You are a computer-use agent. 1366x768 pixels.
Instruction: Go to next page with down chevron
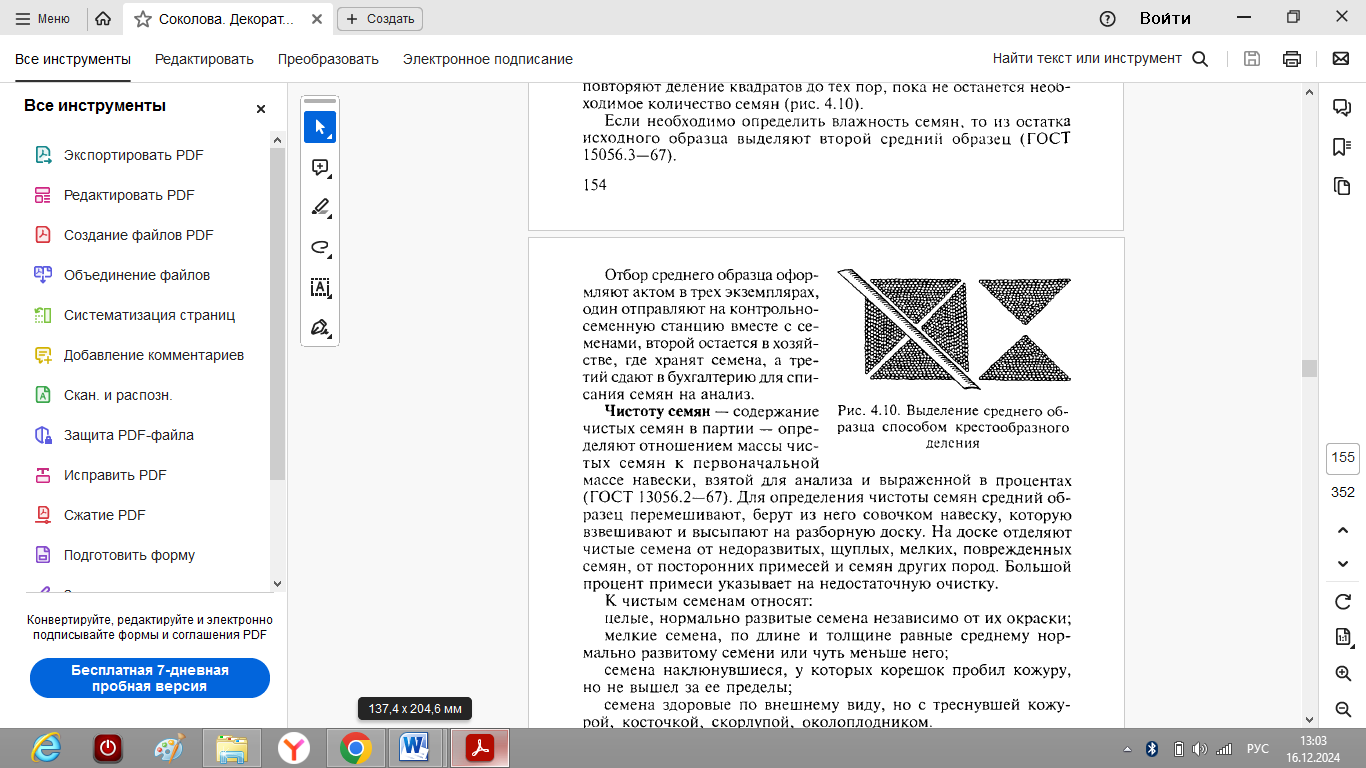[x=1343, y=564]
